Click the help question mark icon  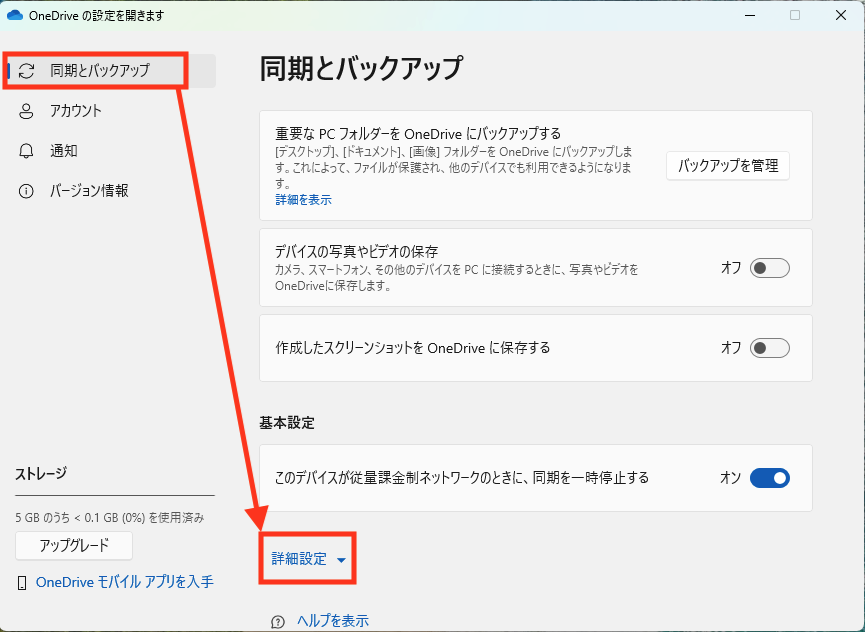pos(278,622)
